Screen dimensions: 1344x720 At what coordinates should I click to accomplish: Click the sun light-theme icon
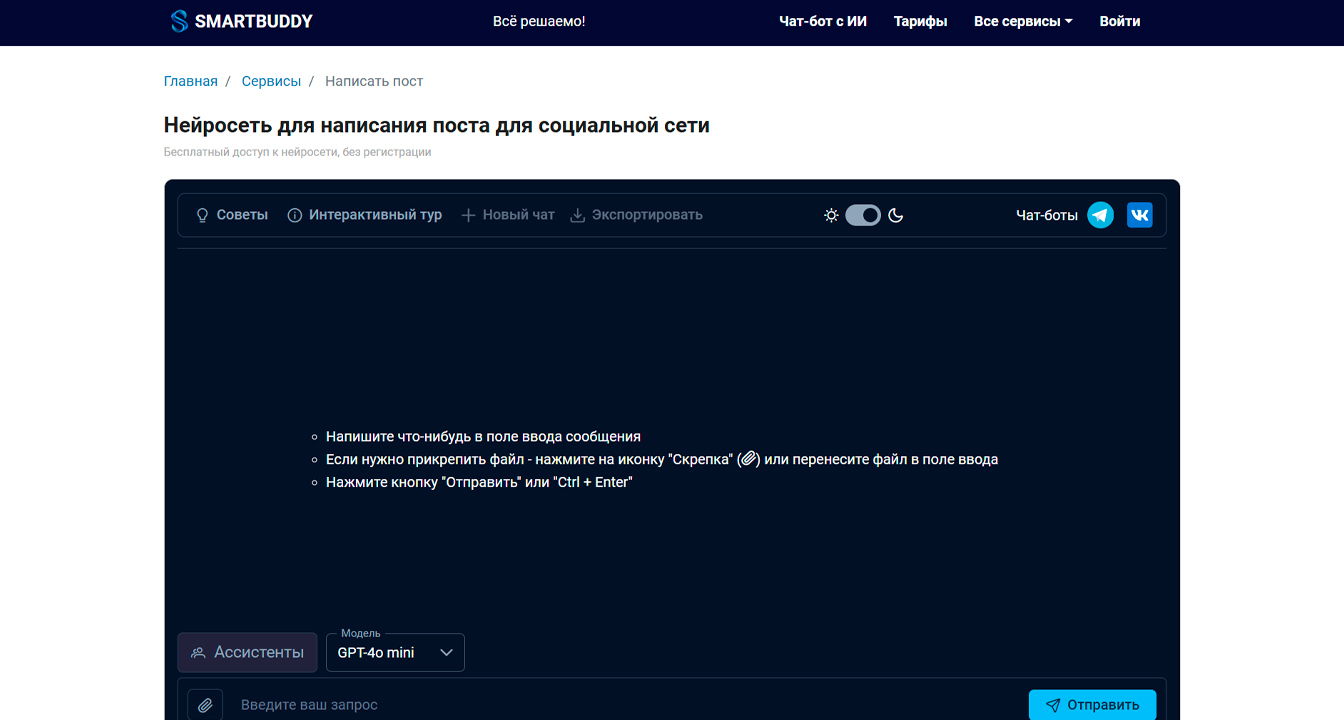(831, 215)
